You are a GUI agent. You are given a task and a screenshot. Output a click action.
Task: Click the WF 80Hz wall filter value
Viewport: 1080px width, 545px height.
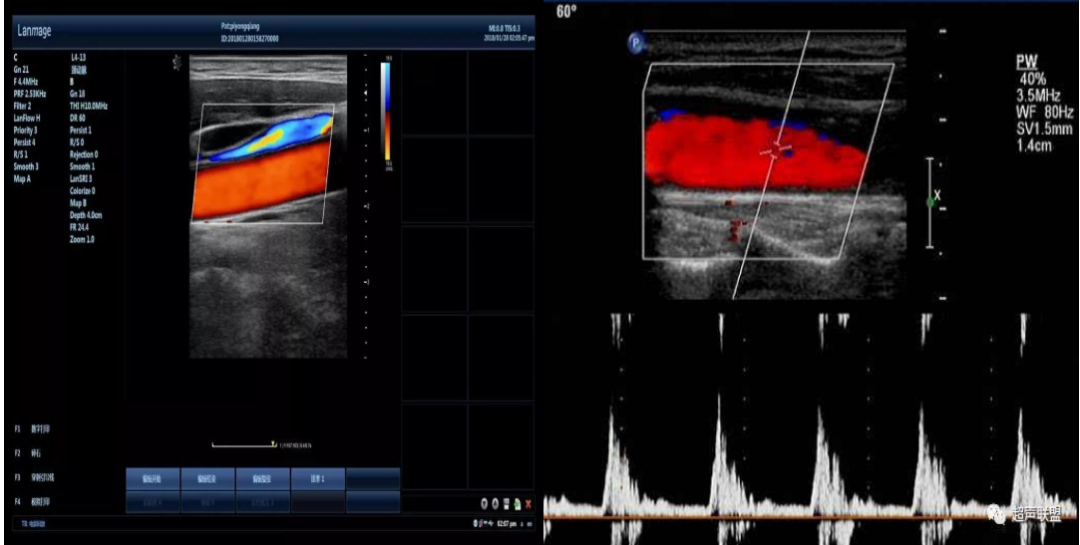tap(1045, 112)
